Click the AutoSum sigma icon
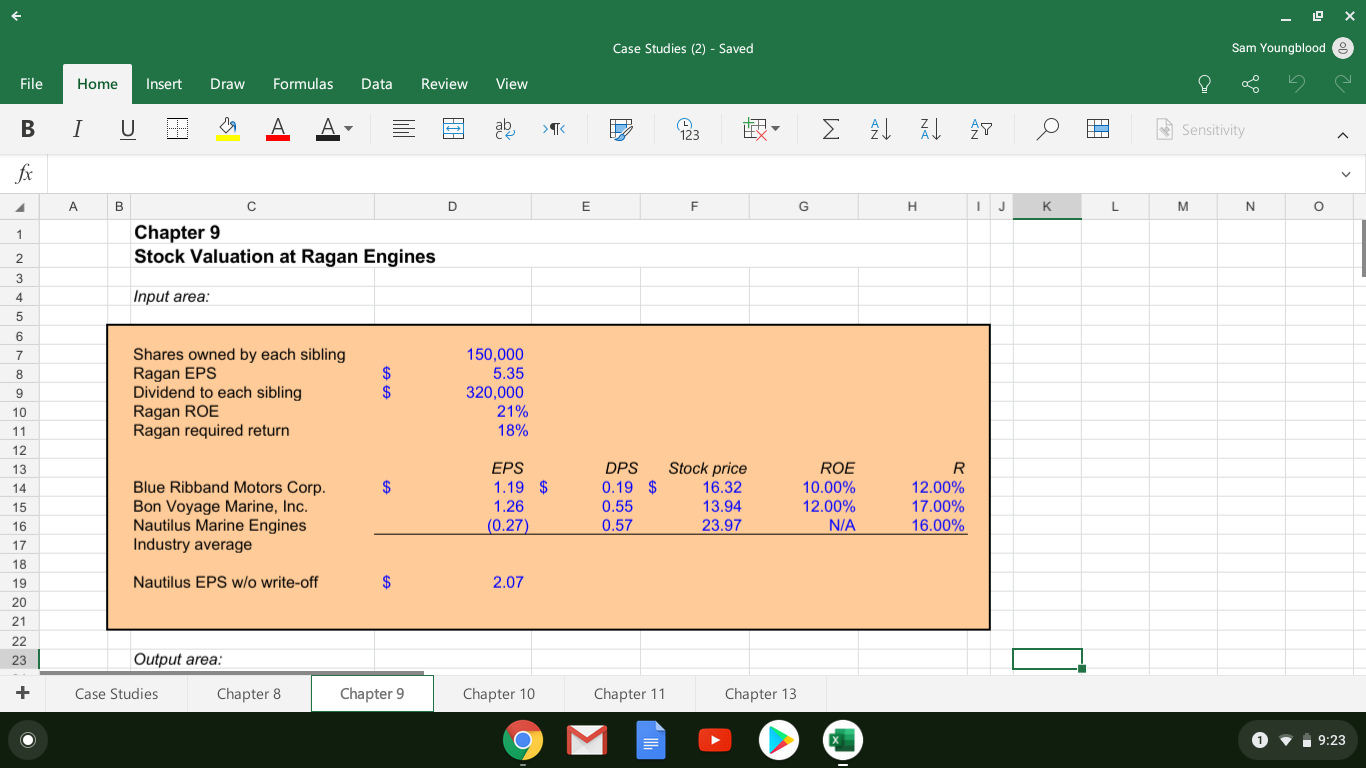Screen dimensions: 1366x768 pyautogui.click(x=830, y=130)
